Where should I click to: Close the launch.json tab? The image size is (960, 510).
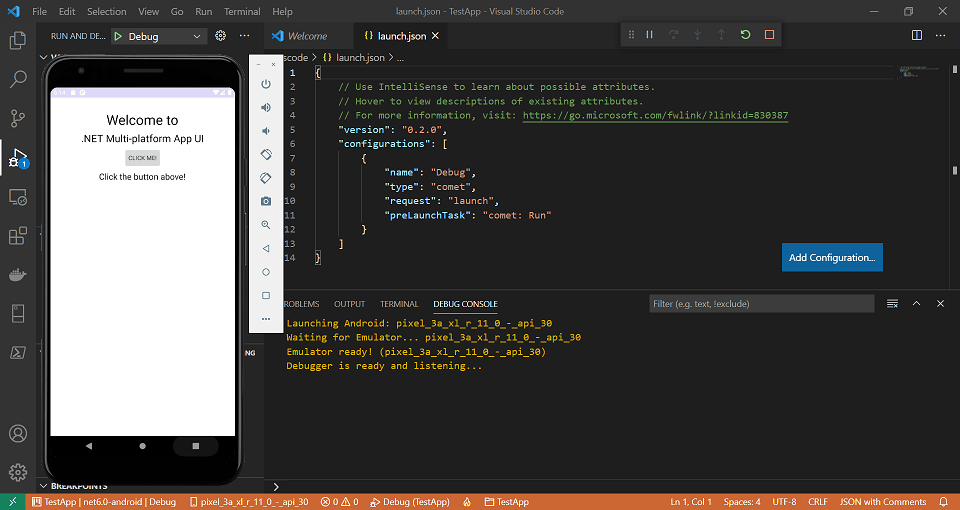[435, 36]
